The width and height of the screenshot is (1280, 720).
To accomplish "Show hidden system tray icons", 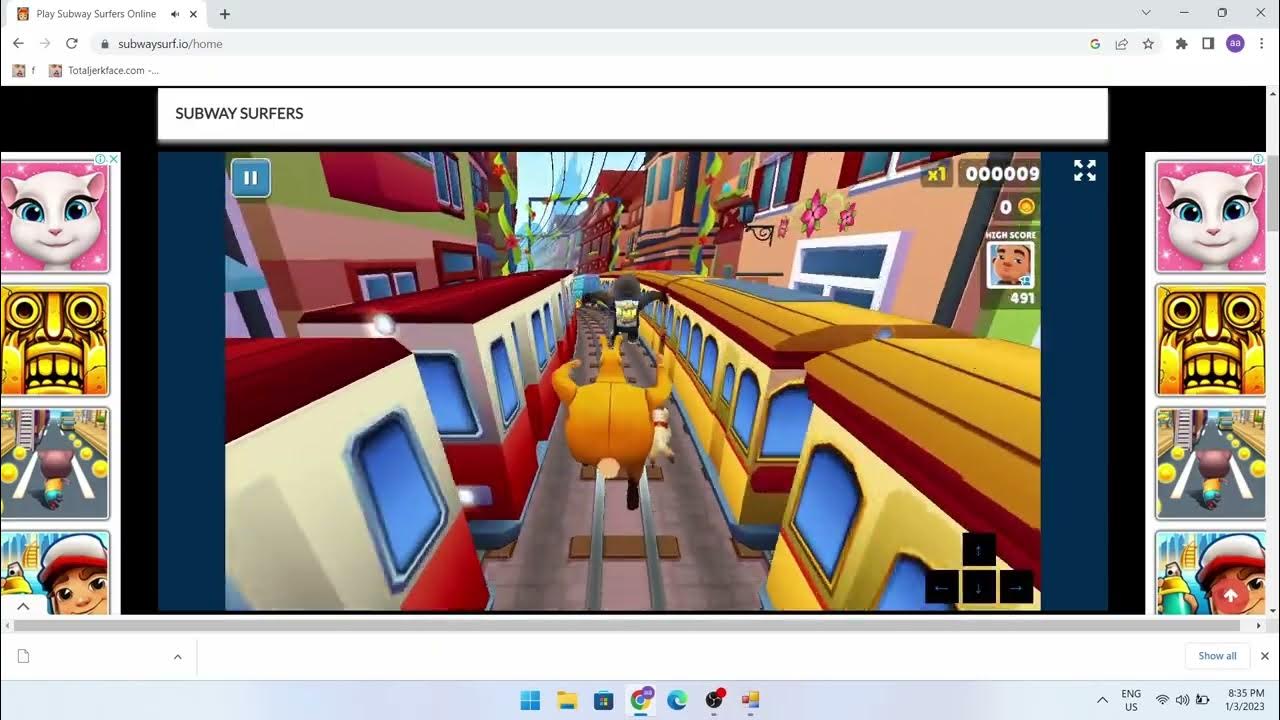I will 1102,700.
